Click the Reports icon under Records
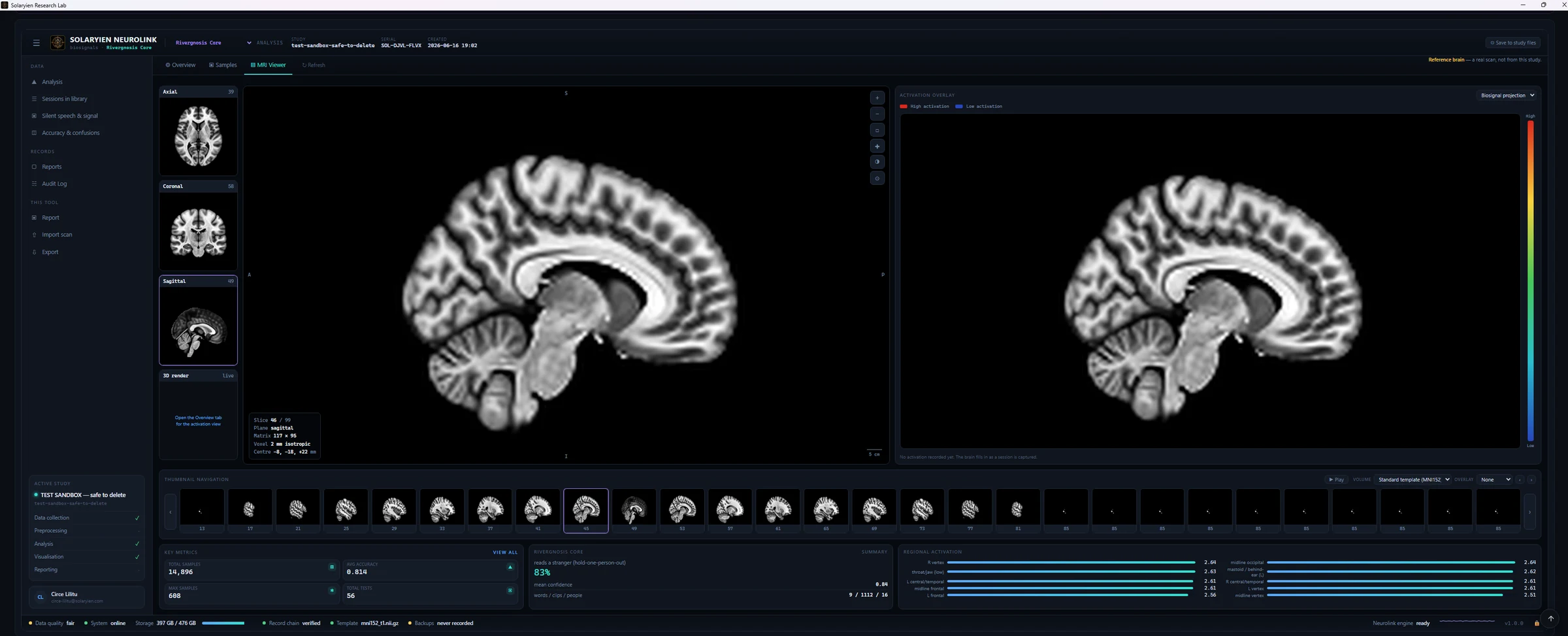This screenshot has height=636, width=1568. pyautogui.click(x=34, y=167)
